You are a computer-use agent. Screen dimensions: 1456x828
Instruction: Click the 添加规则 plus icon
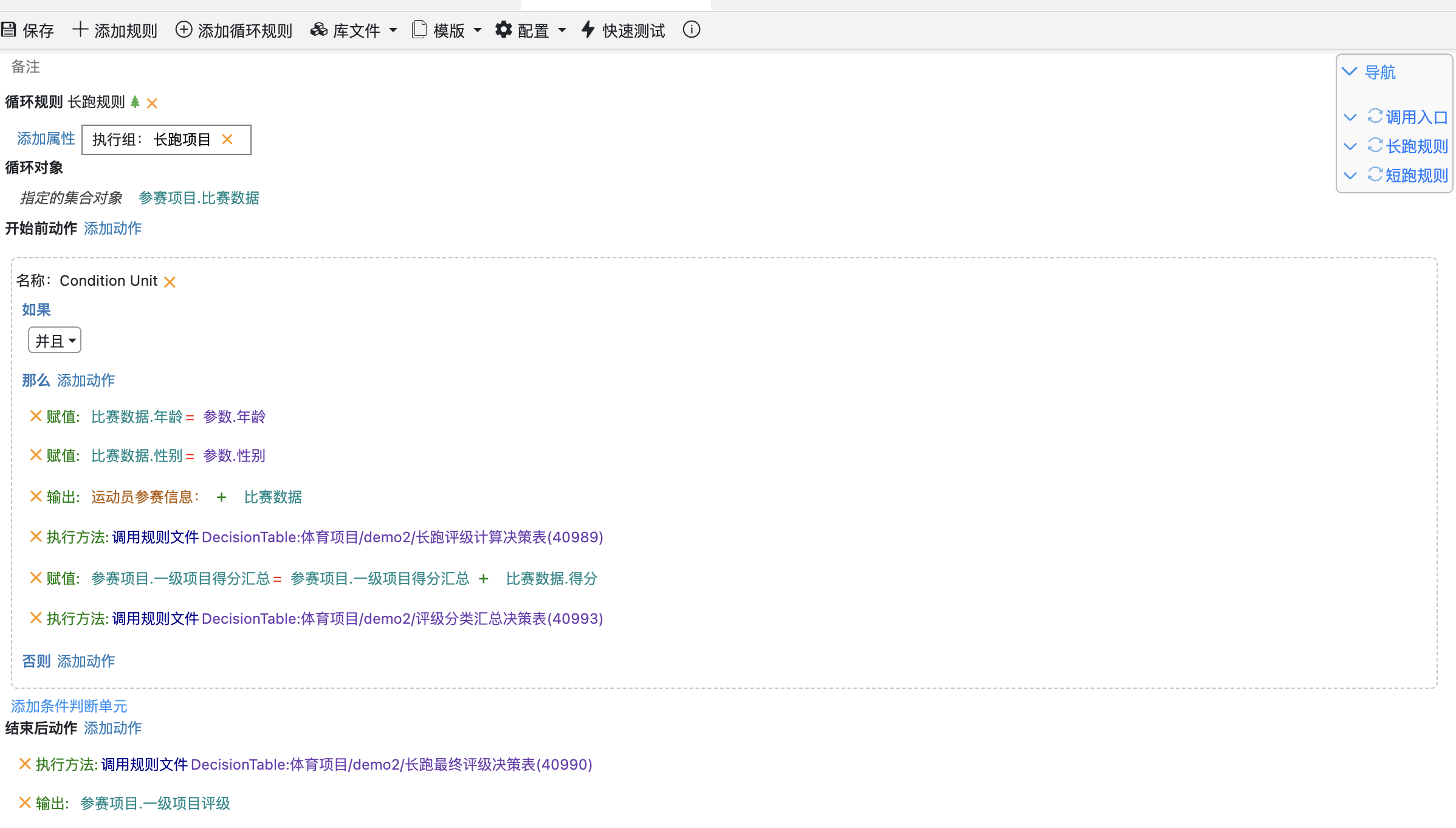[x=80, y=29]
